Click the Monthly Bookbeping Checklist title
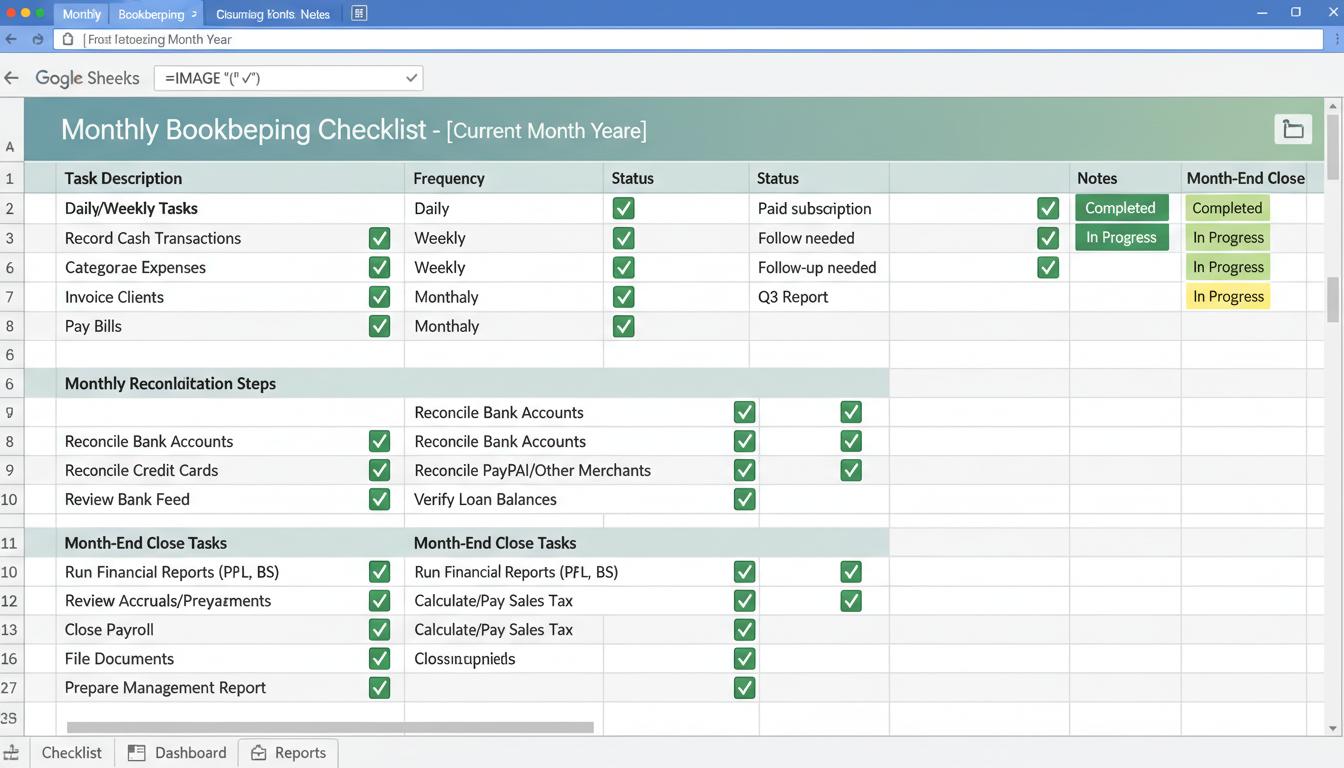 244,130
